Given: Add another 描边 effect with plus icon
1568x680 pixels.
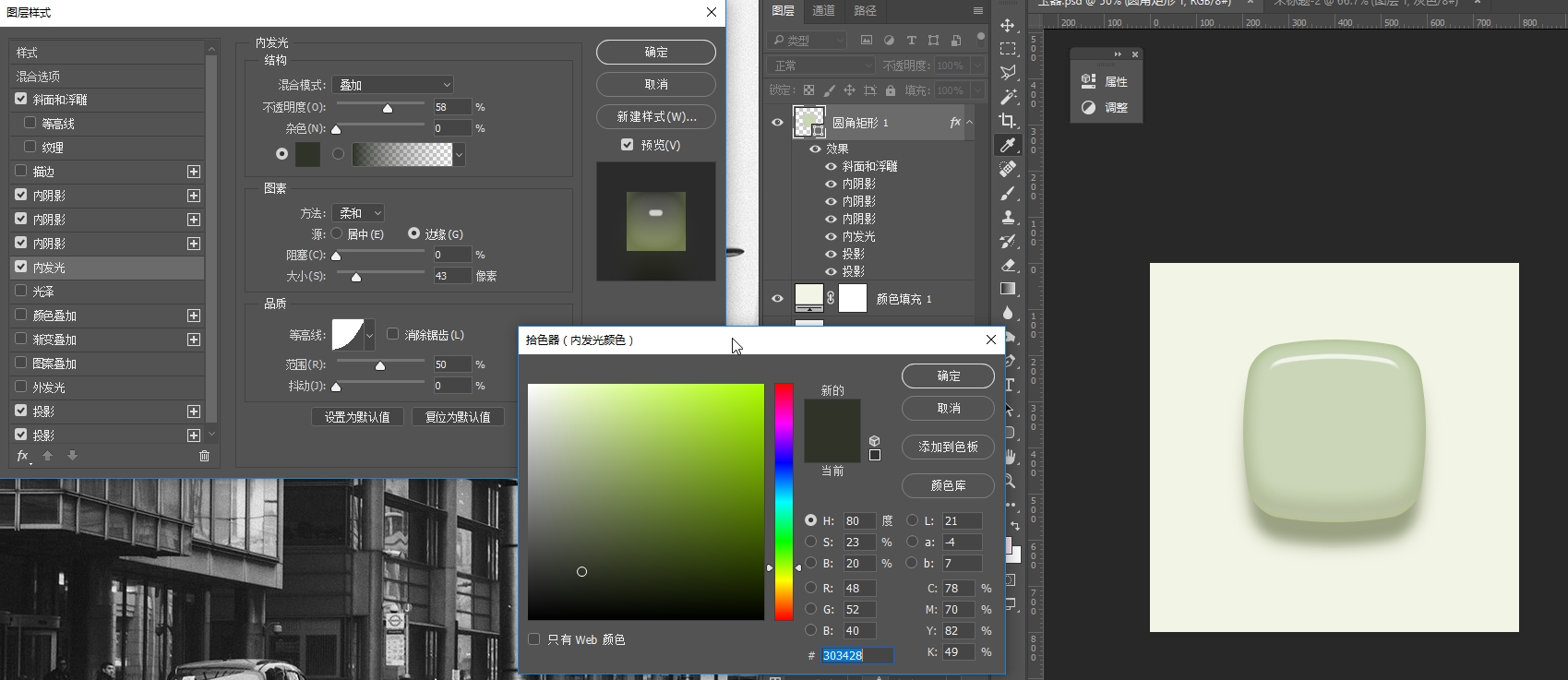Looking at the screenshot, I should 194,172.
